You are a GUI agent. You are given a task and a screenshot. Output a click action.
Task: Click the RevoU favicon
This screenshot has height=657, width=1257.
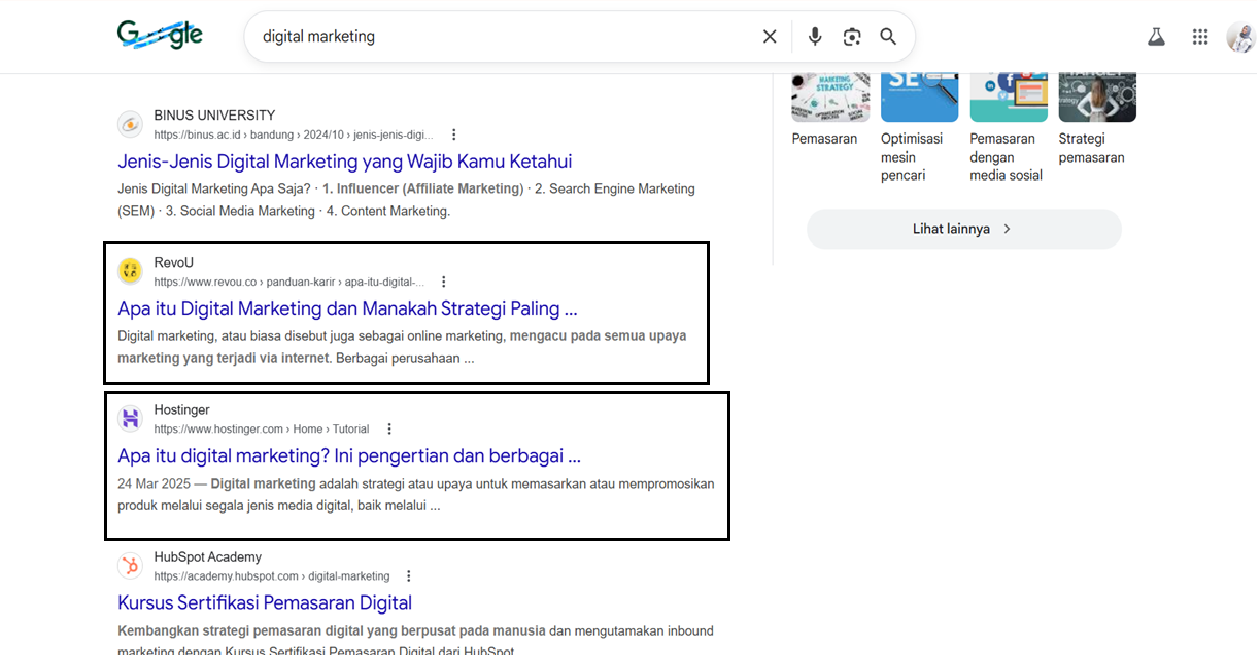click(130, 271)
